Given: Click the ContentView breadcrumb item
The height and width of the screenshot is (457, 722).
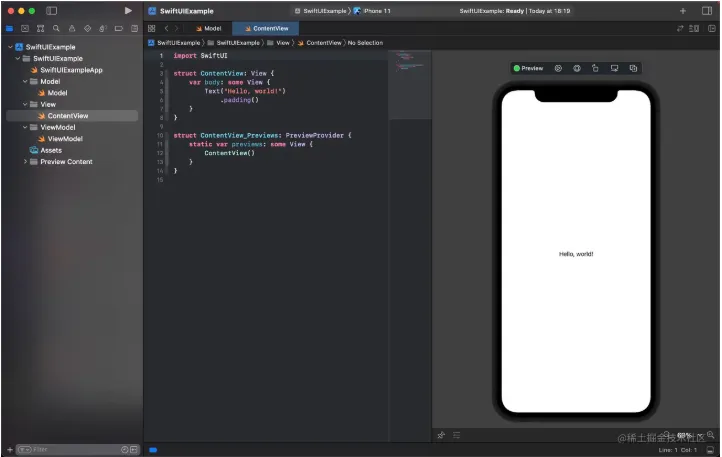Looking at the screenshot, I should click(x=320, y=43).
